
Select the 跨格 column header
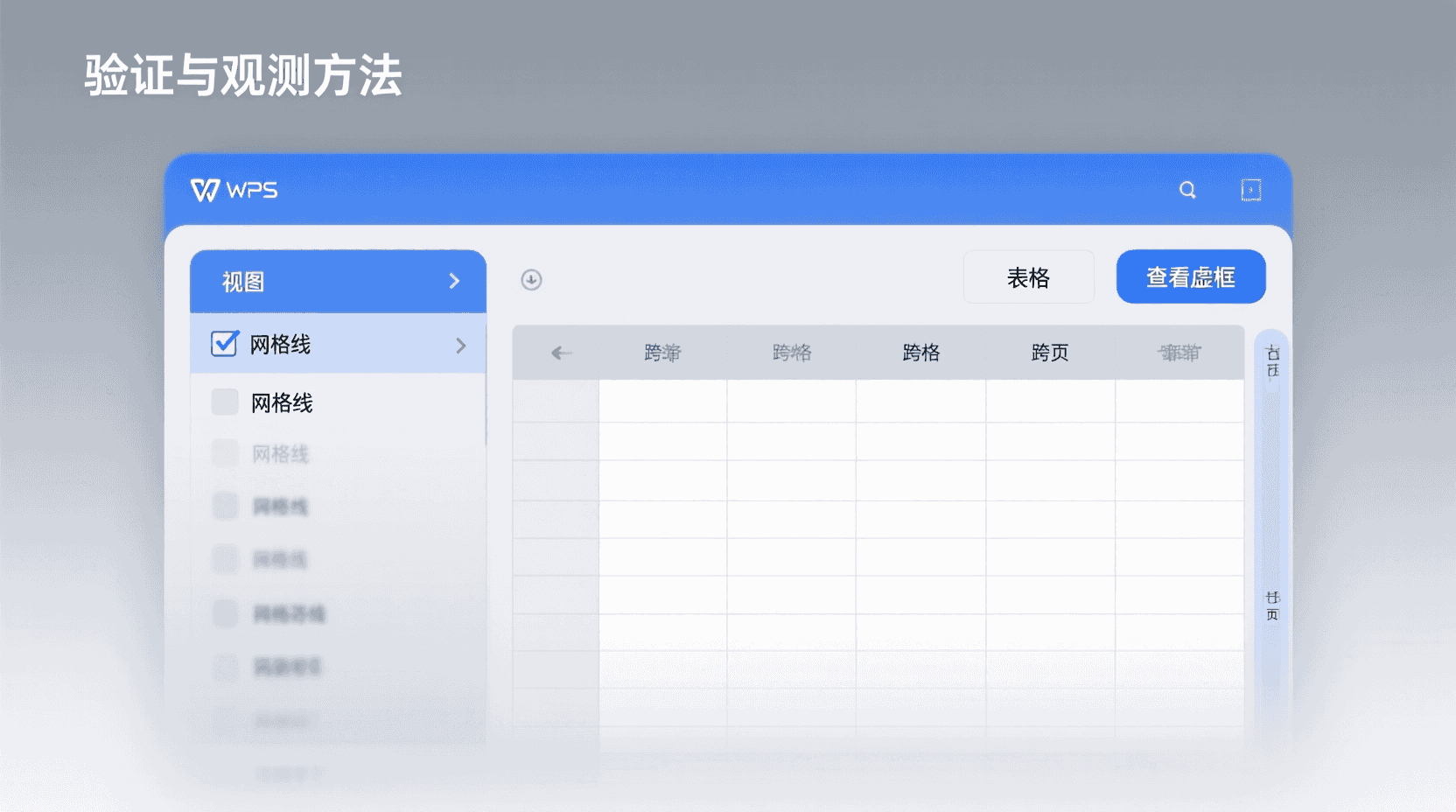[x=920, y=352]
